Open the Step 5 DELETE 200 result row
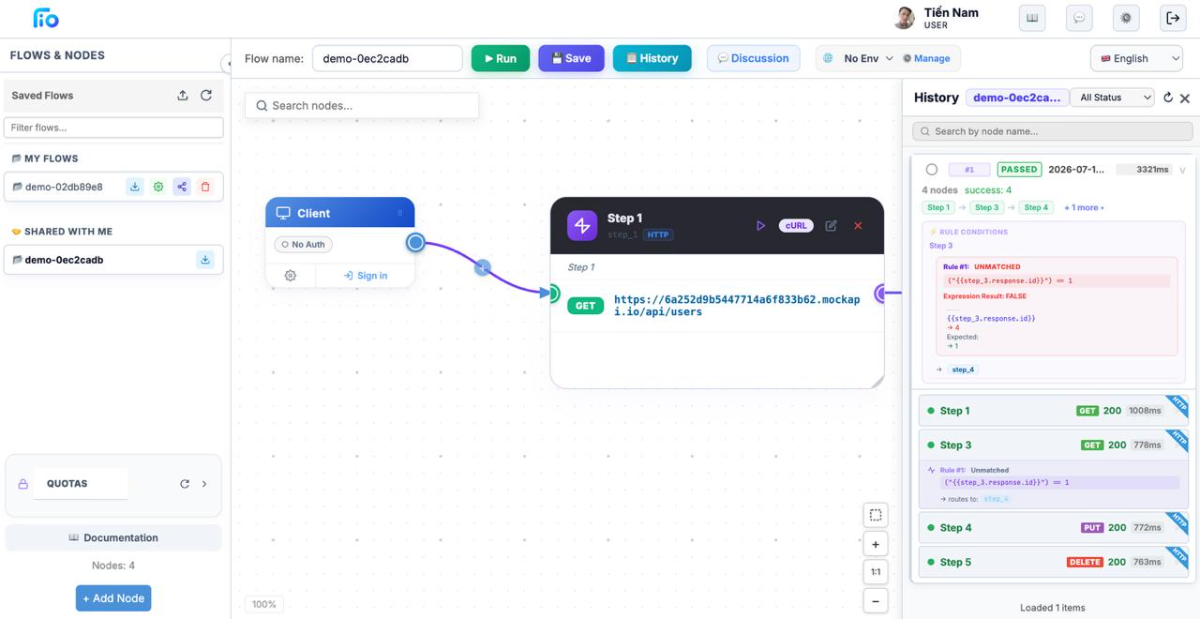 [x=1052, y=562]
